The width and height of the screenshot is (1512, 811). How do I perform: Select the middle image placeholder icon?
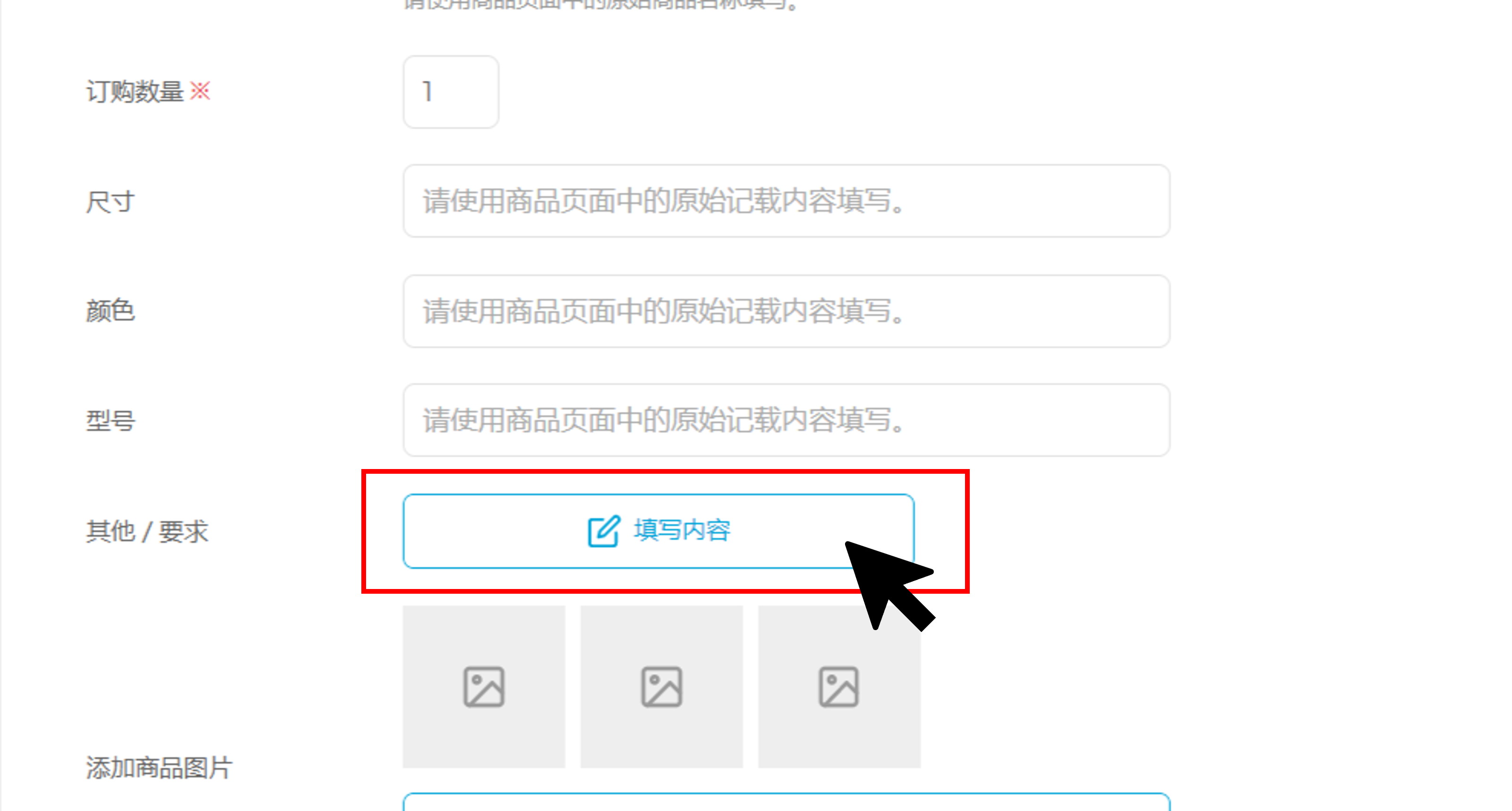tap(661, 687)
